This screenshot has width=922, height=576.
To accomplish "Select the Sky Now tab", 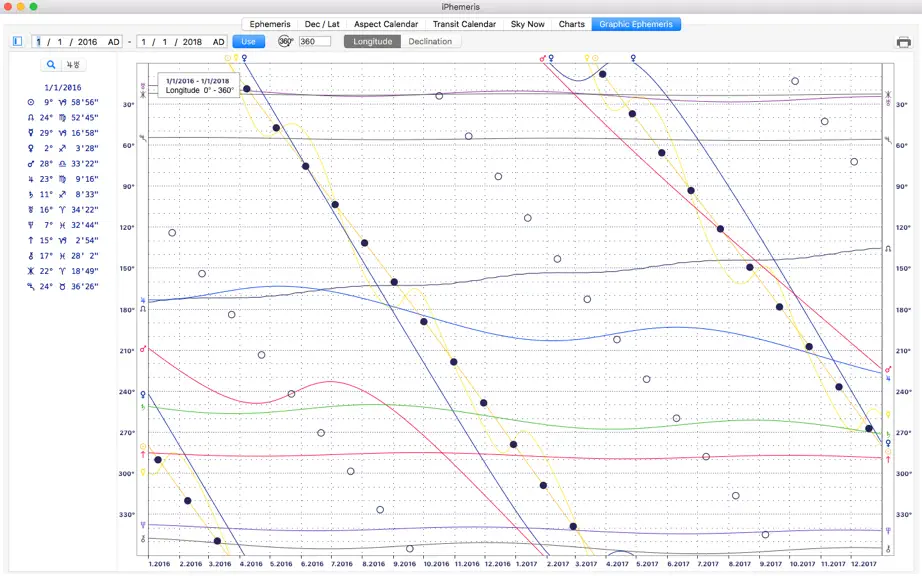I will (x=527, y=24).
